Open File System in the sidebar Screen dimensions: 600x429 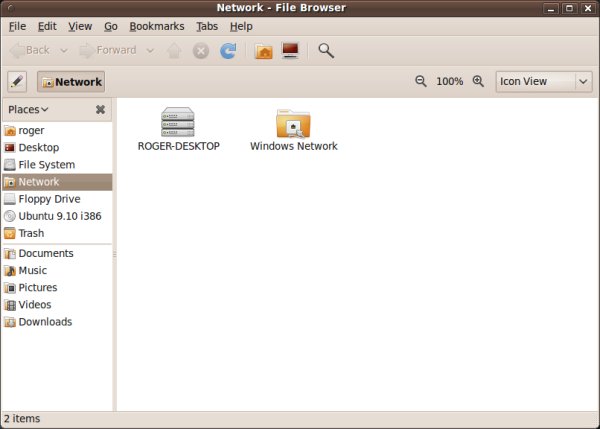(57, 165)
